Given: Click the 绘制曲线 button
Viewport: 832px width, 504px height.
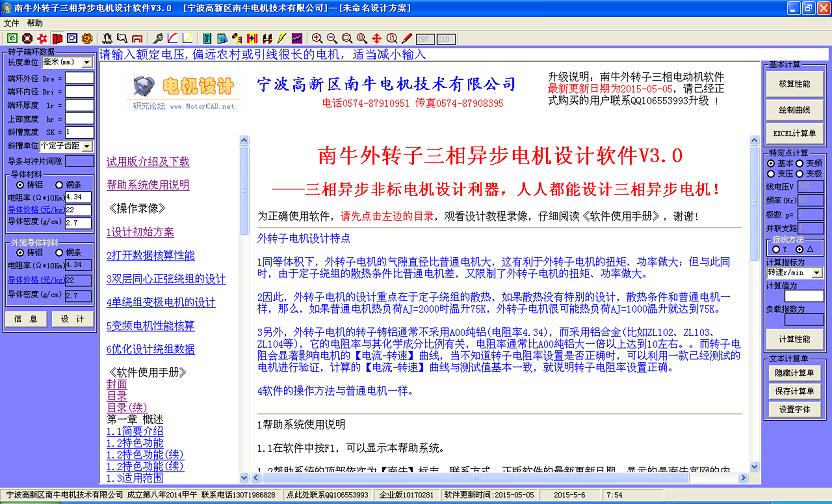Looking at the screenshot, I should (794, 109).
